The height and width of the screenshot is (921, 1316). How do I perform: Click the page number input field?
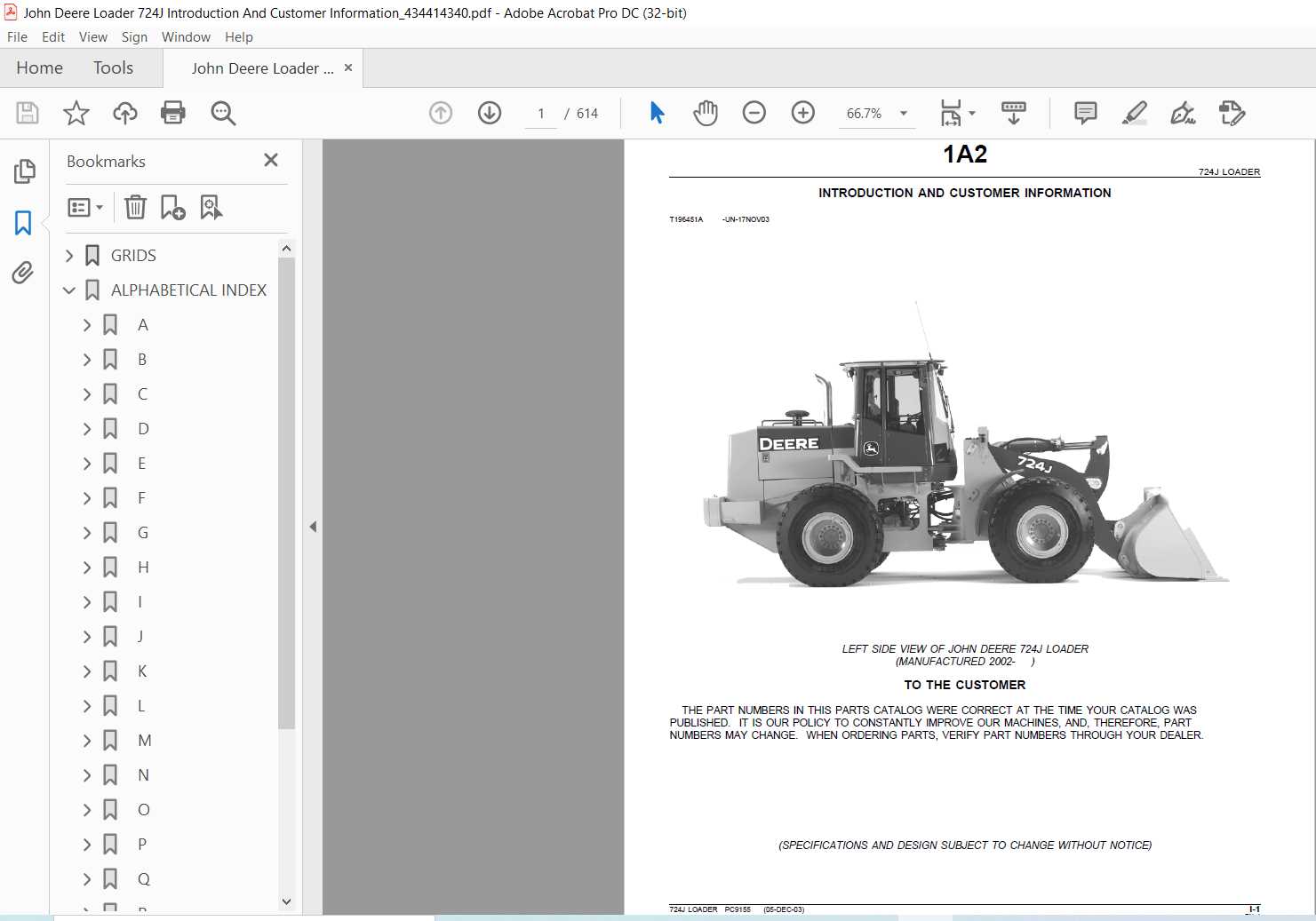pos(541,114)
